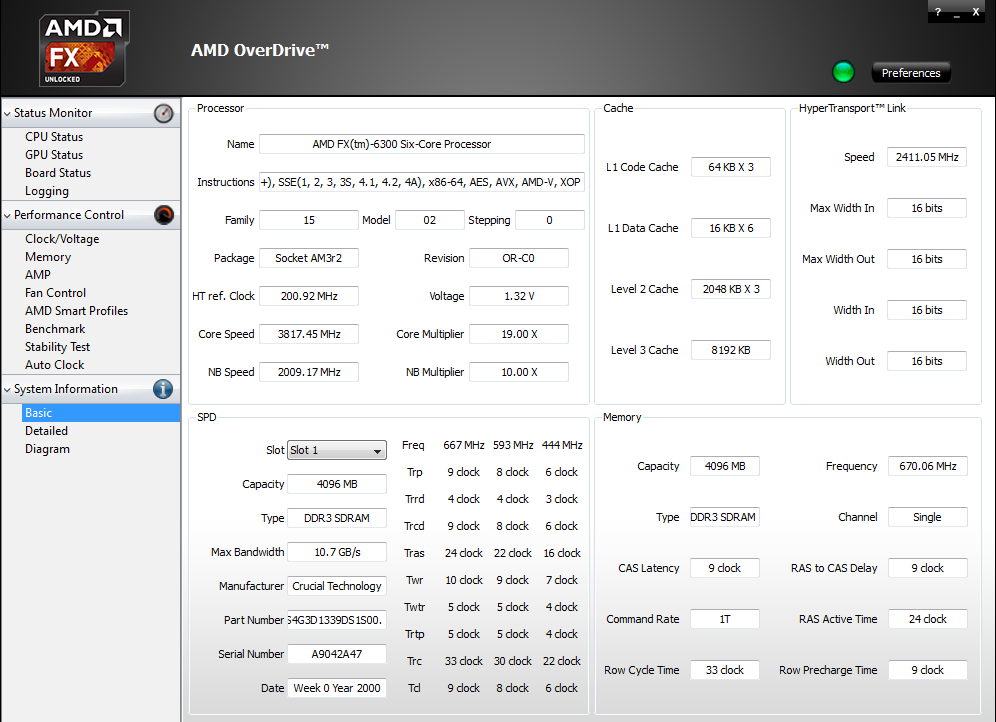Open GPU Status page
Image resolution: width=996 pixels, height=722 pixels.
(x=54, y=155)
